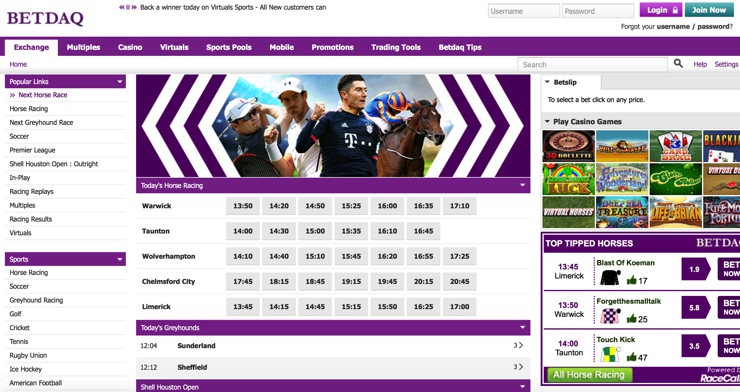This screenshot has height=392, width=740.
Task: Launch the 3 Card Brag game tile
Action: [675, 146]
